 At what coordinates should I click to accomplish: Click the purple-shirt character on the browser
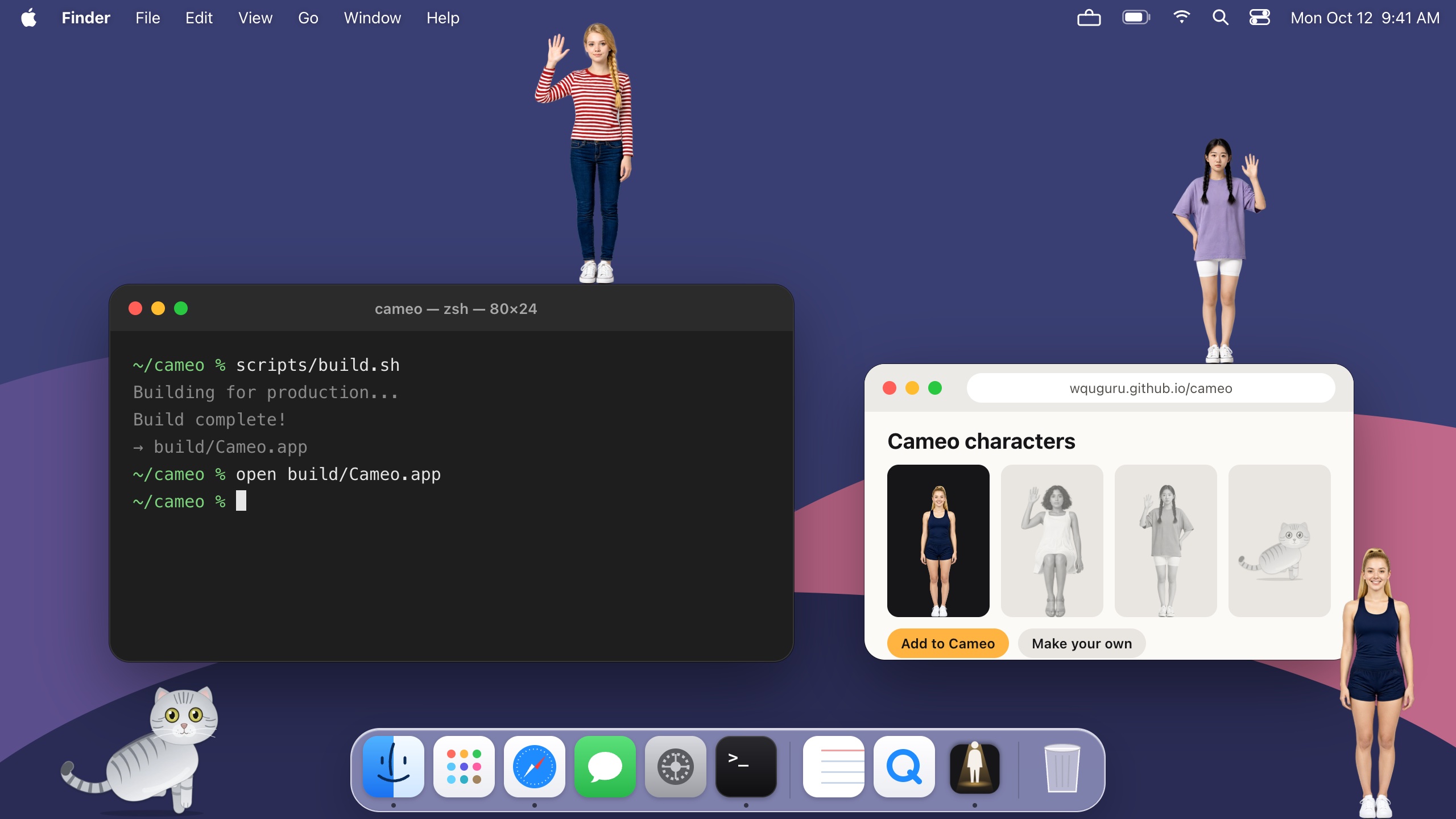point(1218,250)
